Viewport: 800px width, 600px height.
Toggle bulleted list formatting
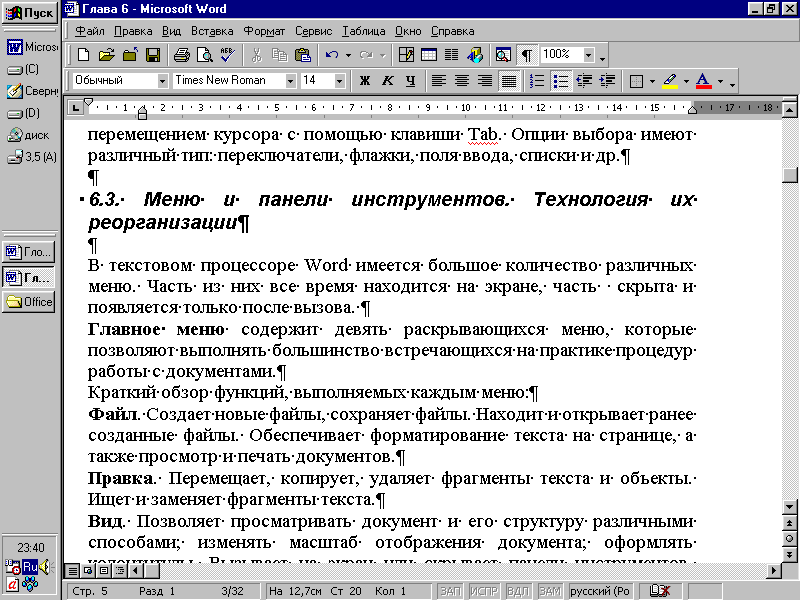point(561,81)
